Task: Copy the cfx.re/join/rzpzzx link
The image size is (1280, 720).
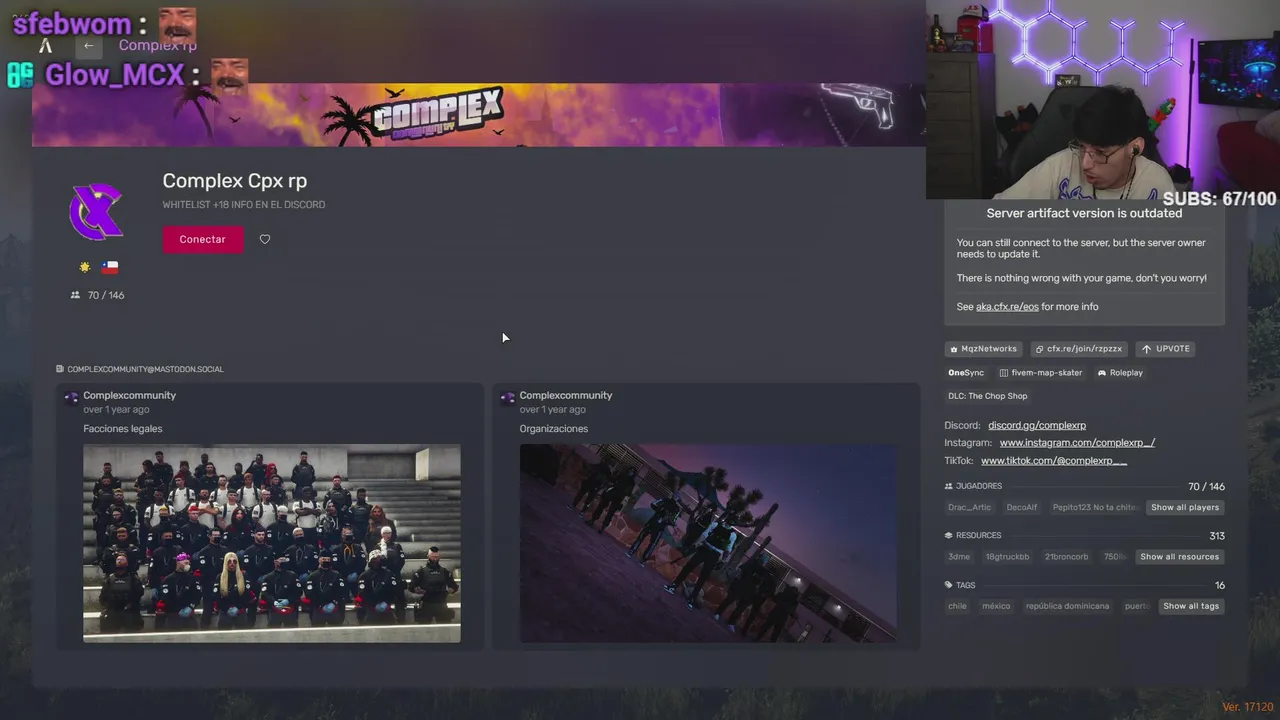Action: tap(1079, 349)
